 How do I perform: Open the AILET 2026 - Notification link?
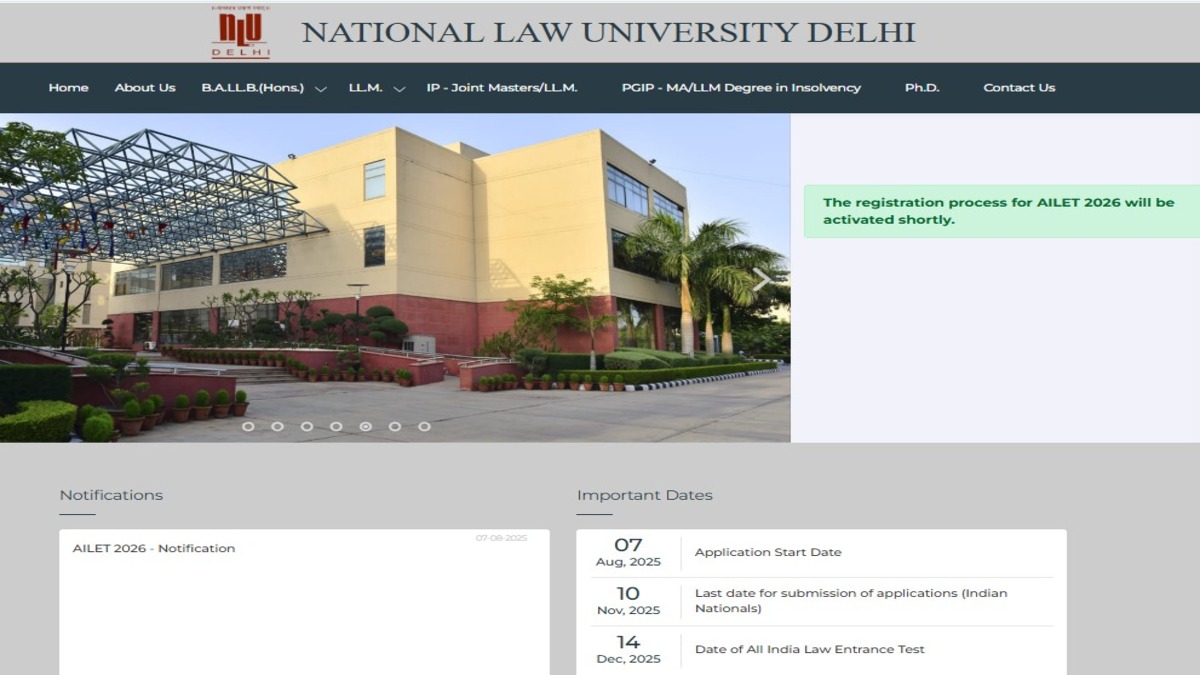(x=154, y=548)
